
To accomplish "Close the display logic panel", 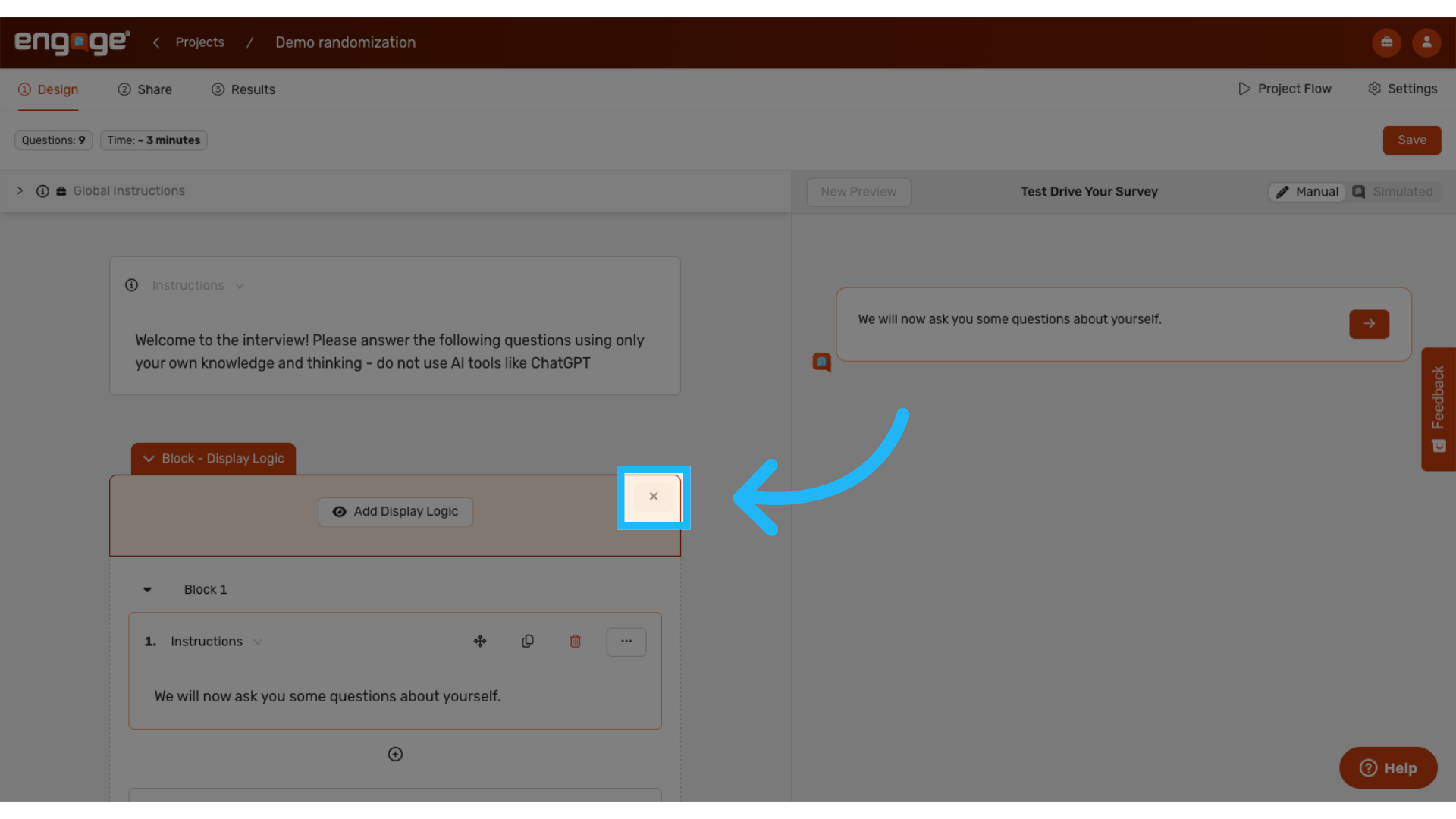I will (654, 497).
